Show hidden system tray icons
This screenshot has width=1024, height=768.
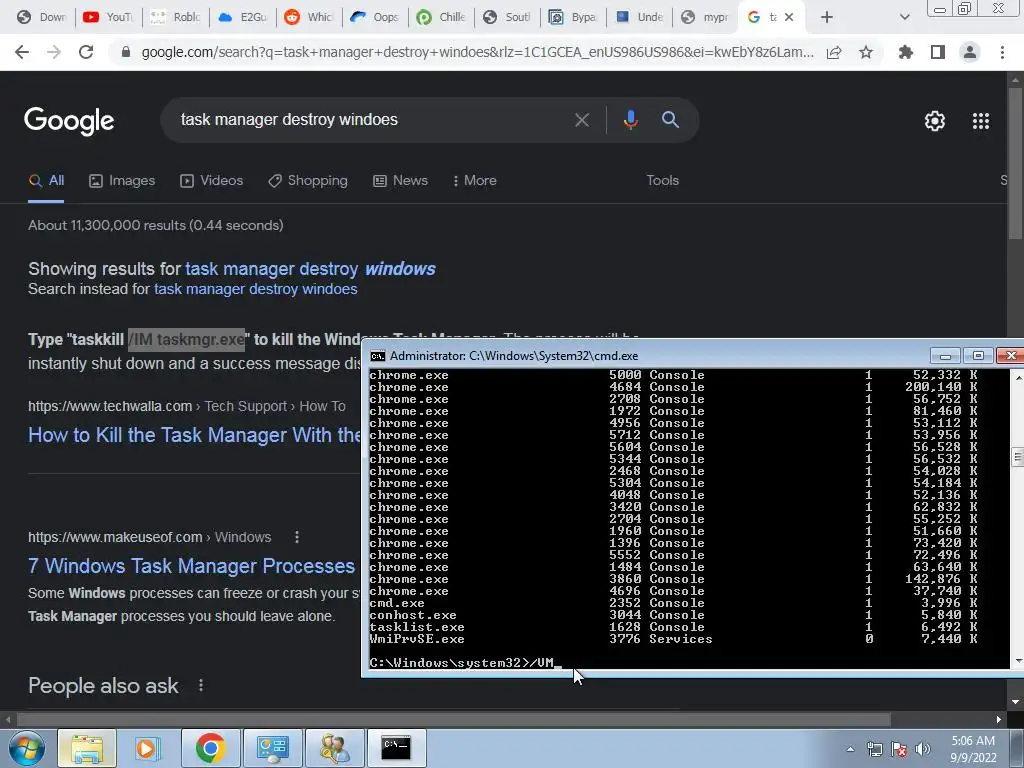click(850, 749)
